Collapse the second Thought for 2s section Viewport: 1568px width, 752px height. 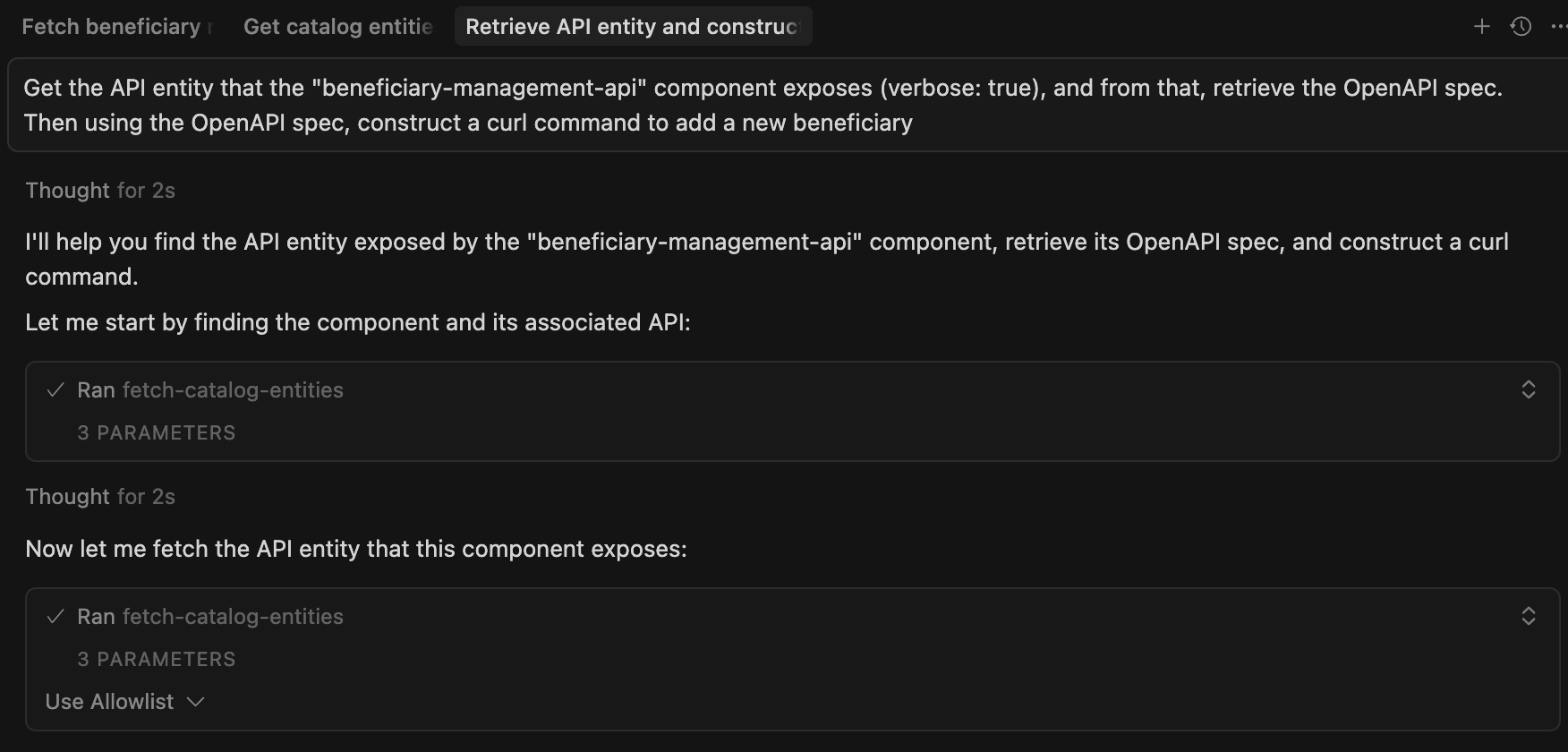coord(100,496)
